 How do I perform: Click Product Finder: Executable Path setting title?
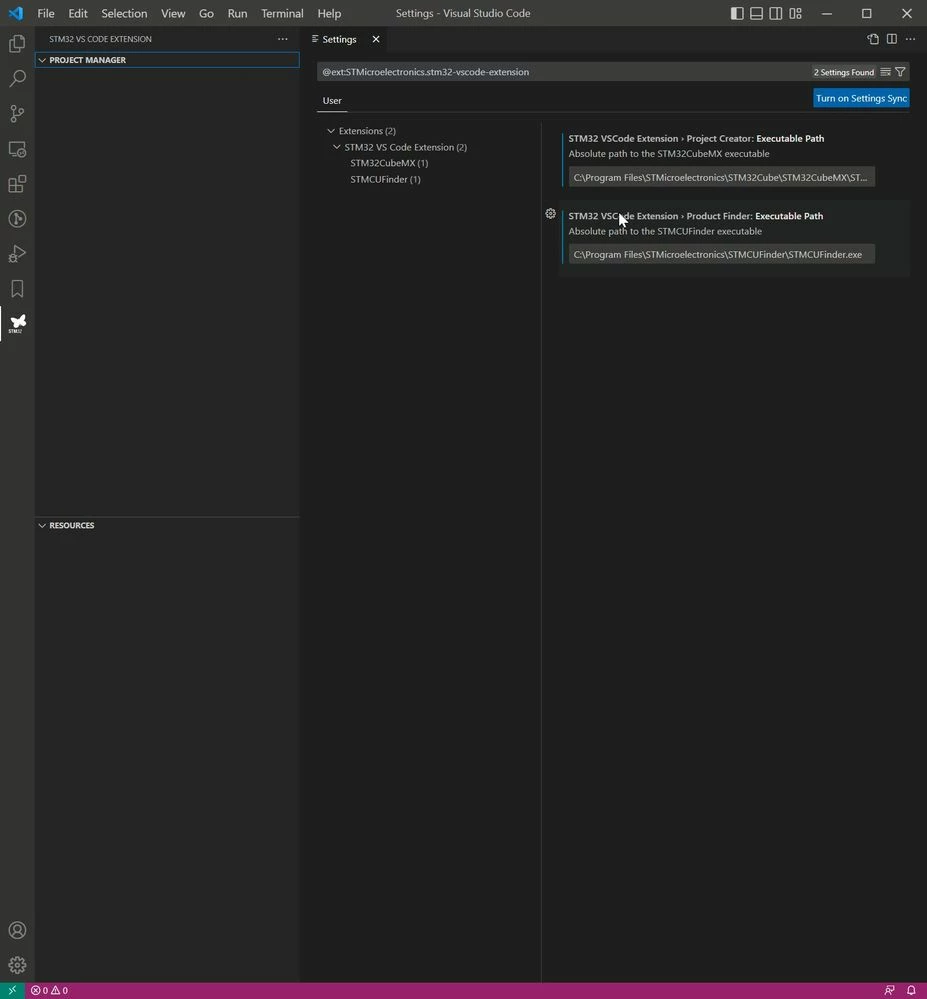pyautogui.click(x=695, y=216)
